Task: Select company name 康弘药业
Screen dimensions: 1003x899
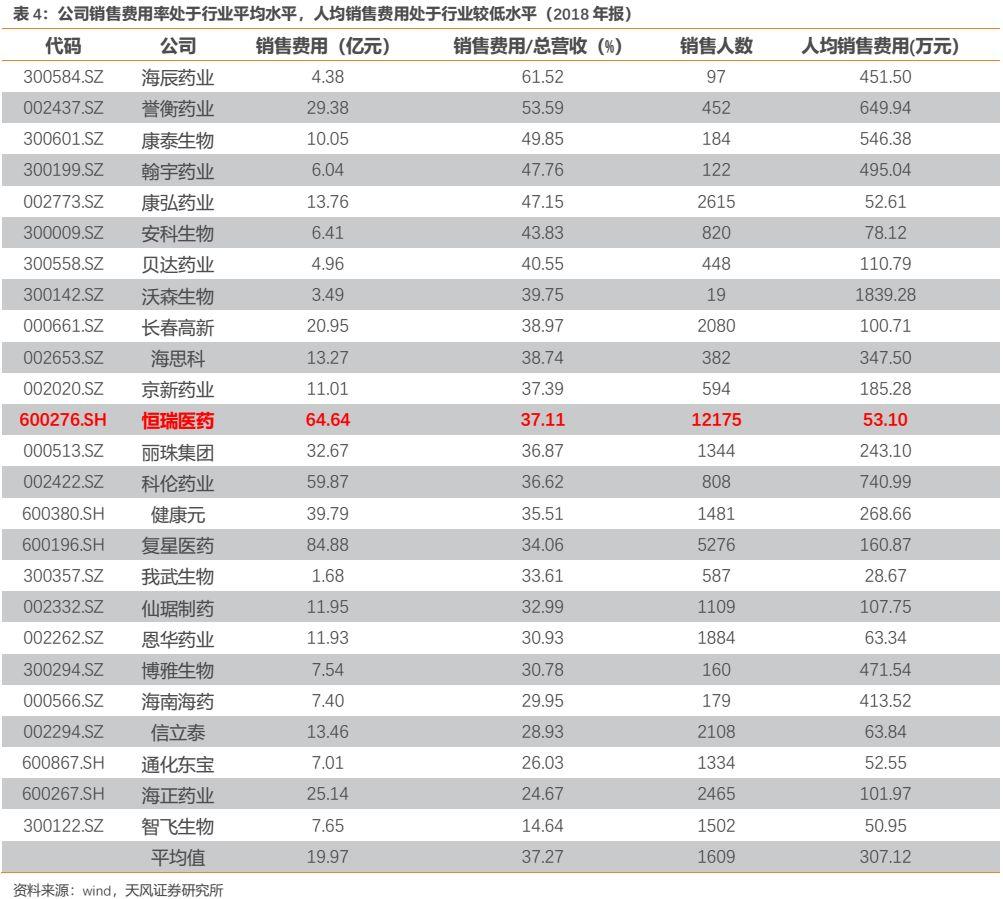Action: (178, 202)
